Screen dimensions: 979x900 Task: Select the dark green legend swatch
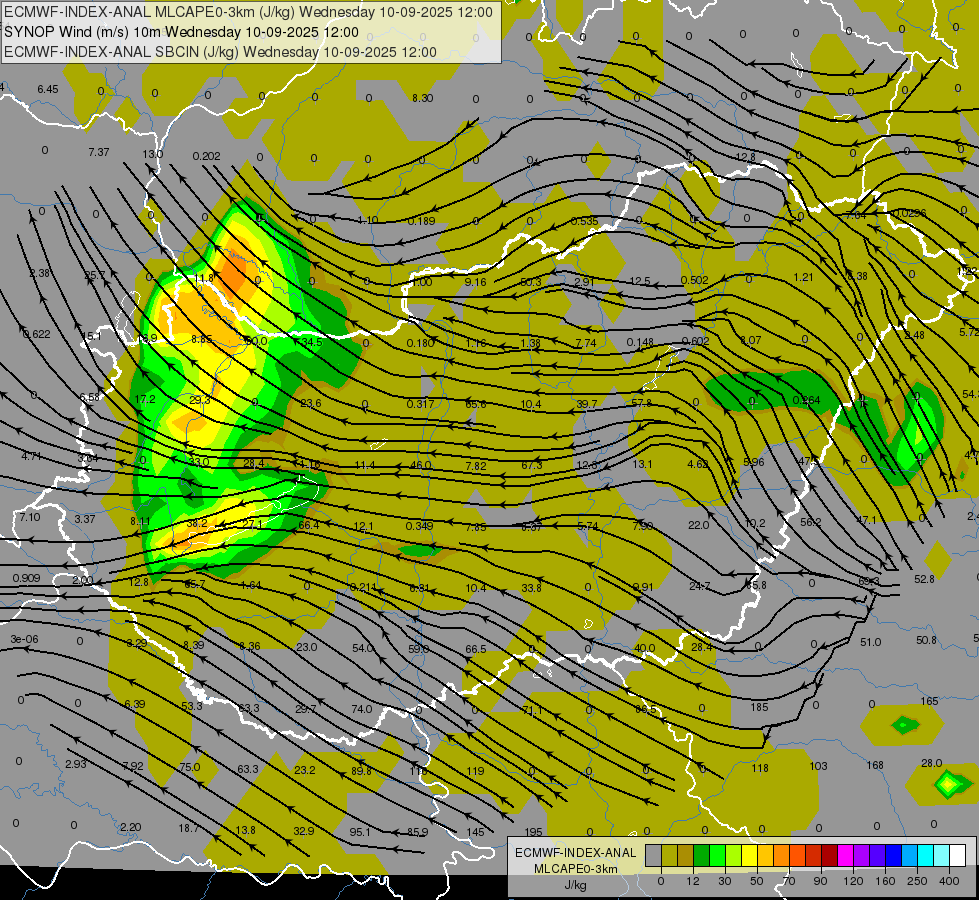pos(702,855)
